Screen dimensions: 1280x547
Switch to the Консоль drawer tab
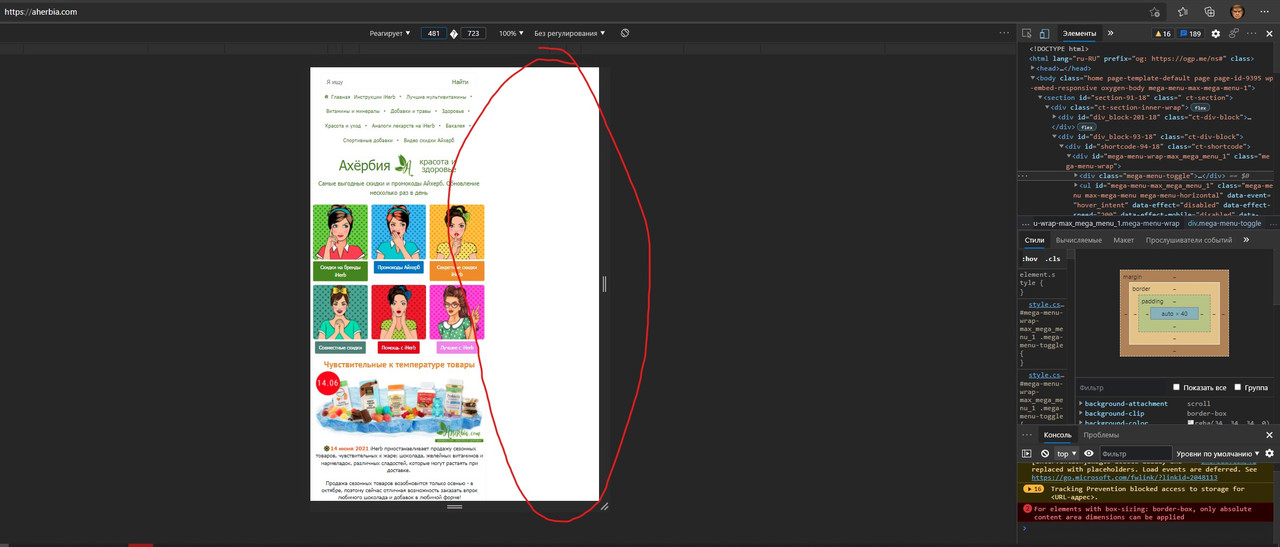(1058, 435)
